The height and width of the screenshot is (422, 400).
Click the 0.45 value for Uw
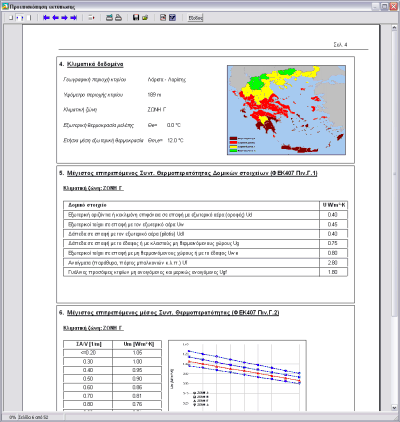pyautogui.click(x=332, y=224)
